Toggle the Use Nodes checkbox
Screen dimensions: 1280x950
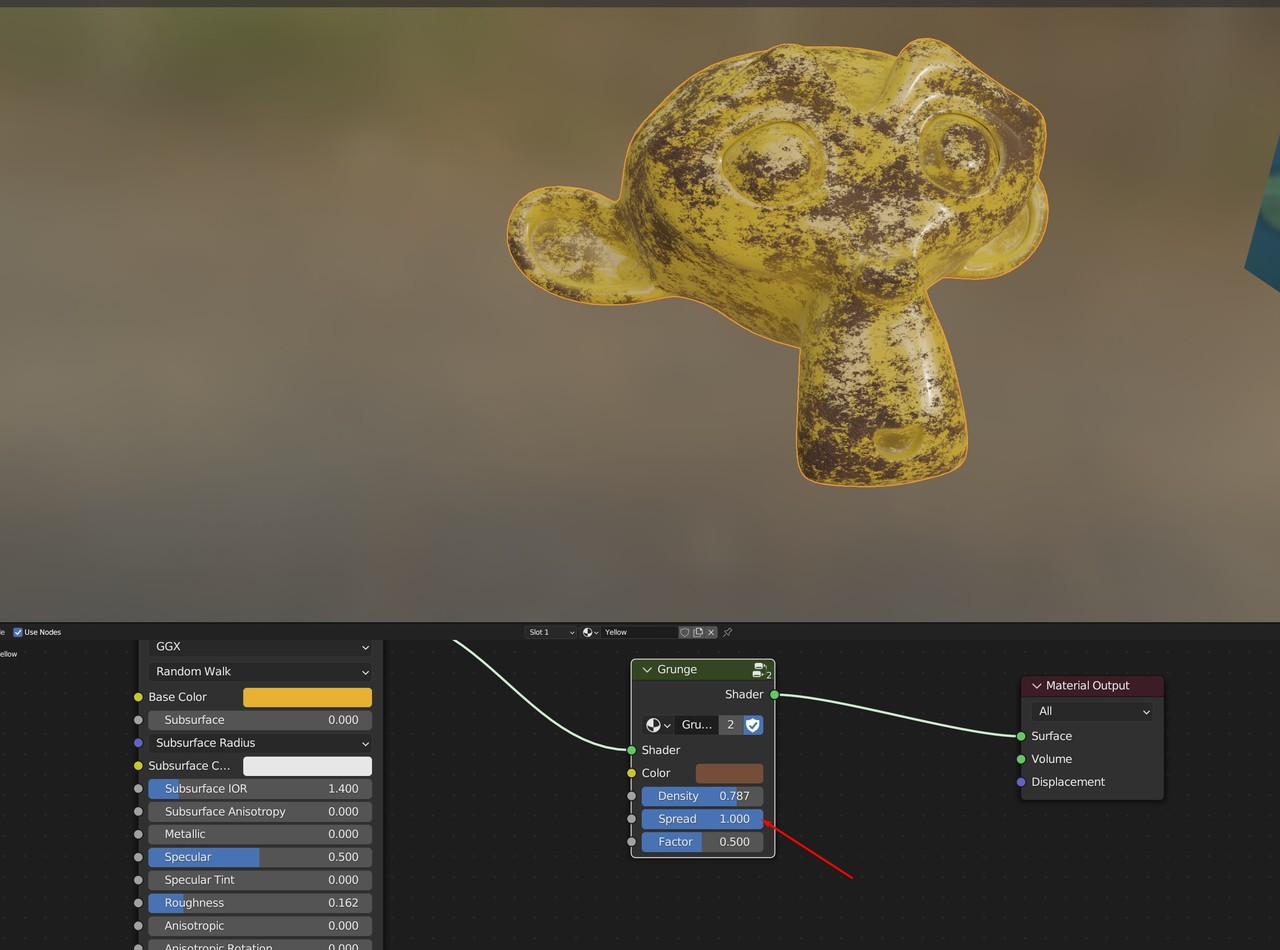(x=18, y=632)
